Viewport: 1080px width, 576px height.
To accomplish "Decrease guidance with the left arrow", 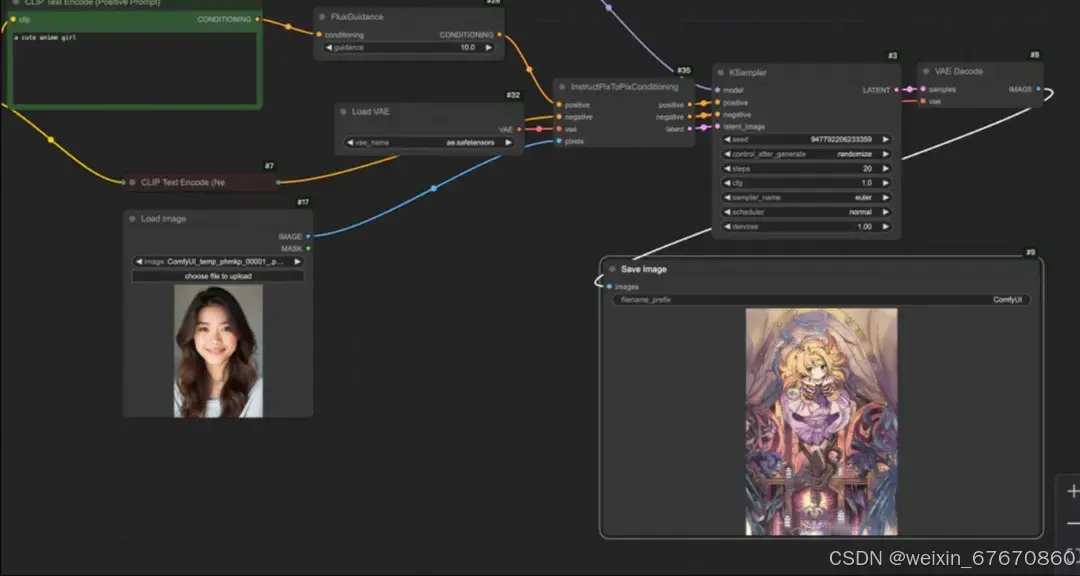I will tap(329, 48).
